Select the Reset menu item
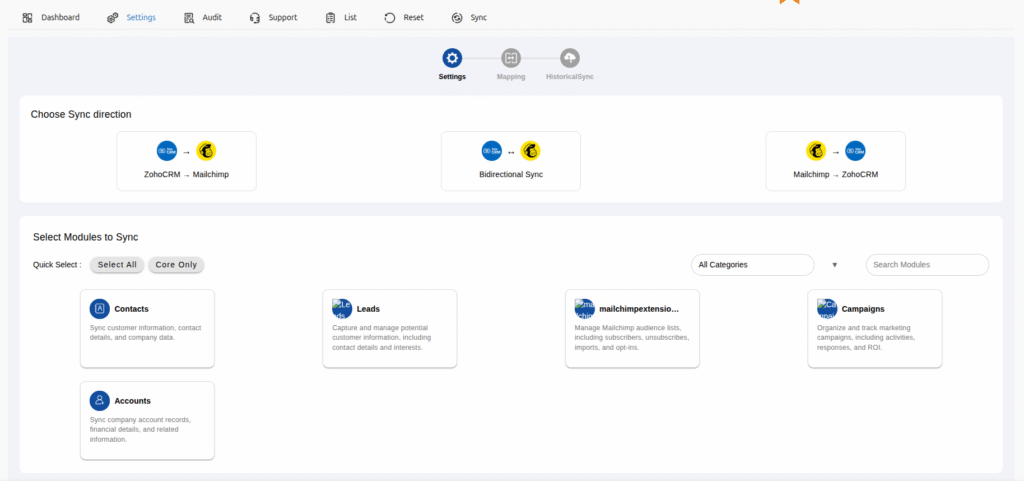The height and width of the screenshot is (481, 1024). point(404,18)
